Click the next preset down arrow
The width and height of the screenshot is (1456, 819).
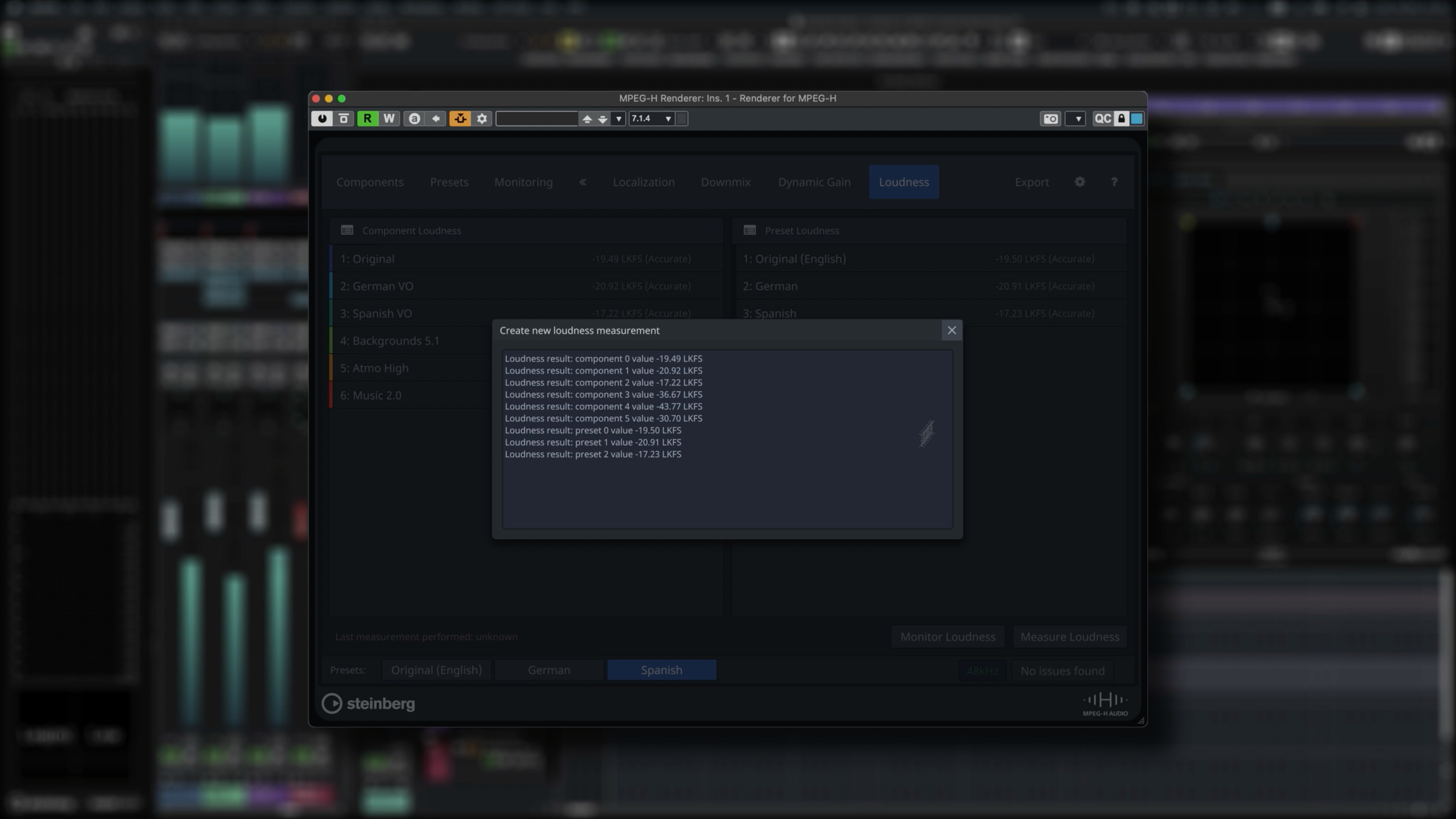(x=602, y=119)
